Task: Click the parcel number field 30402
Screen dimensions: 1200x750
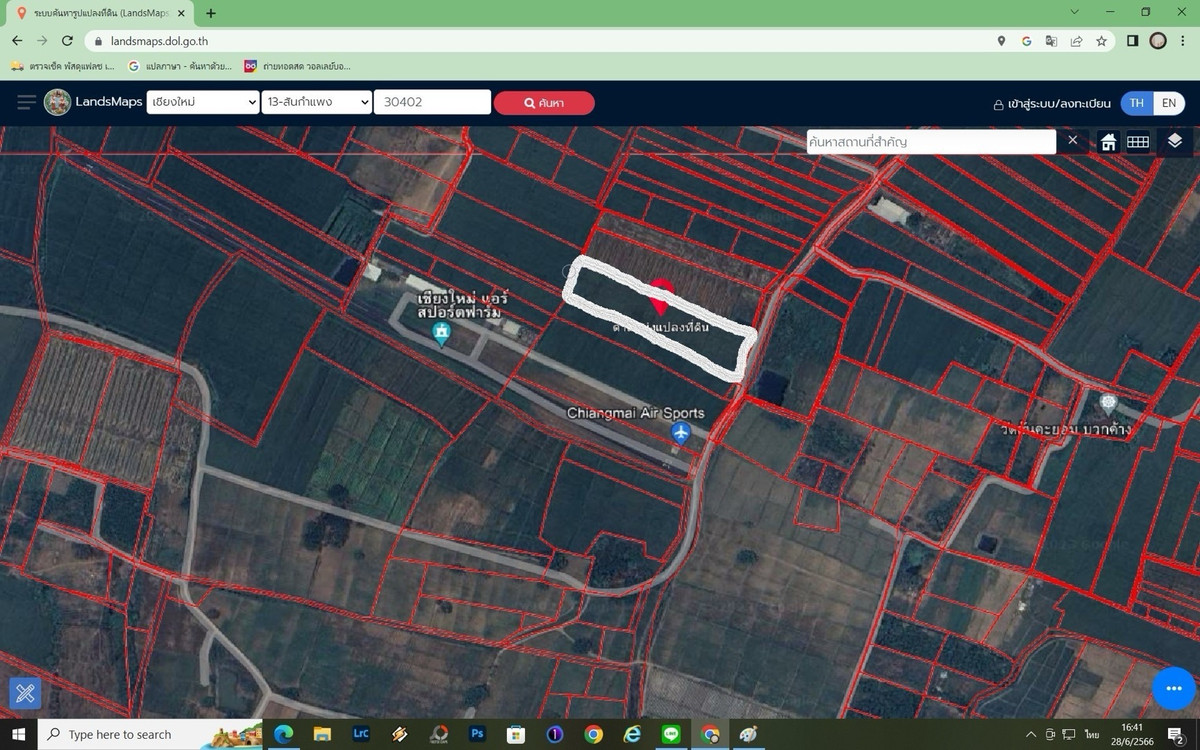Action: pos(432,103)
